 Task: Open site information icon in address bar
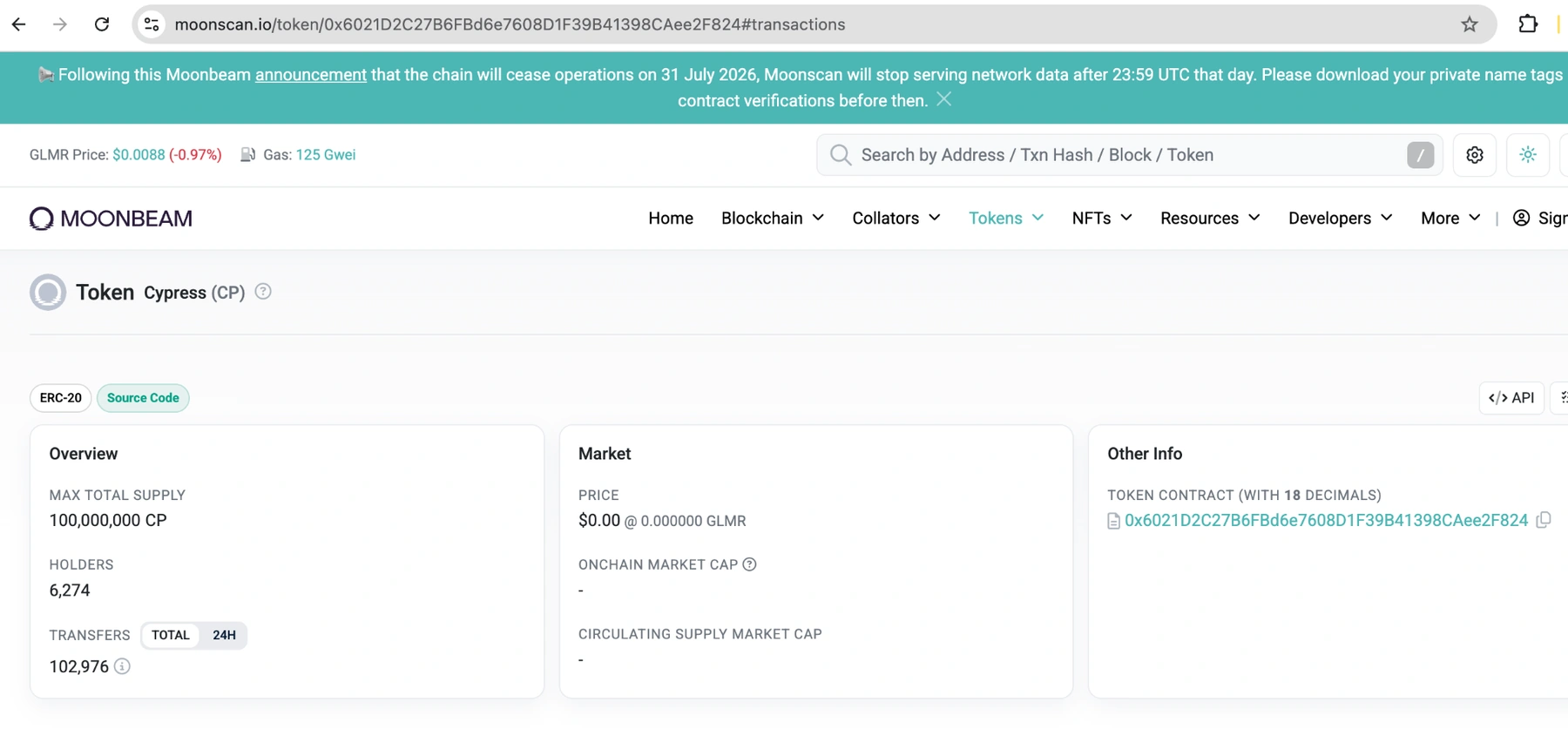(152, 24)
